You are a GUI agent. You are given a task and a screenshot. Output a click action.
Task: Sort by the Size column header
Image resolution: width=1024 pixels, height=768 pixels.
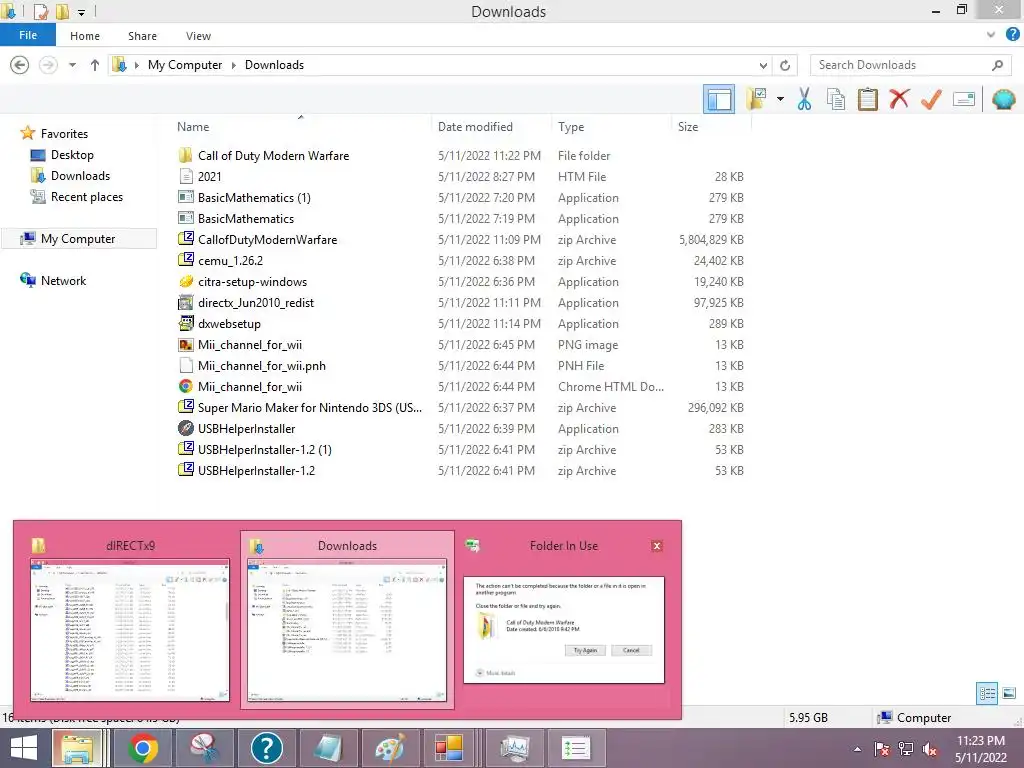(x=688, y=127)
